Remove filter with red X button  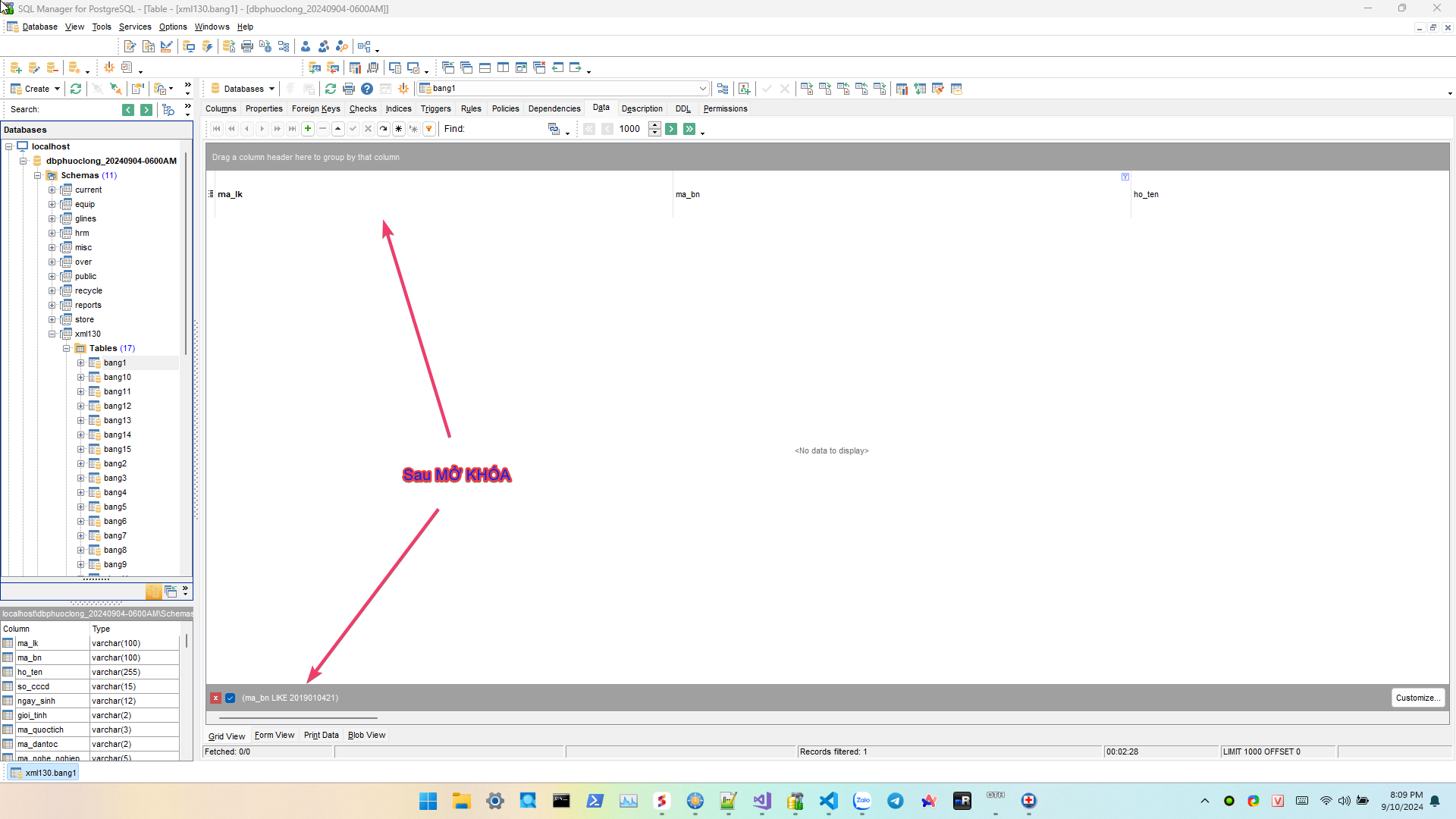click(x=216, y=698)
